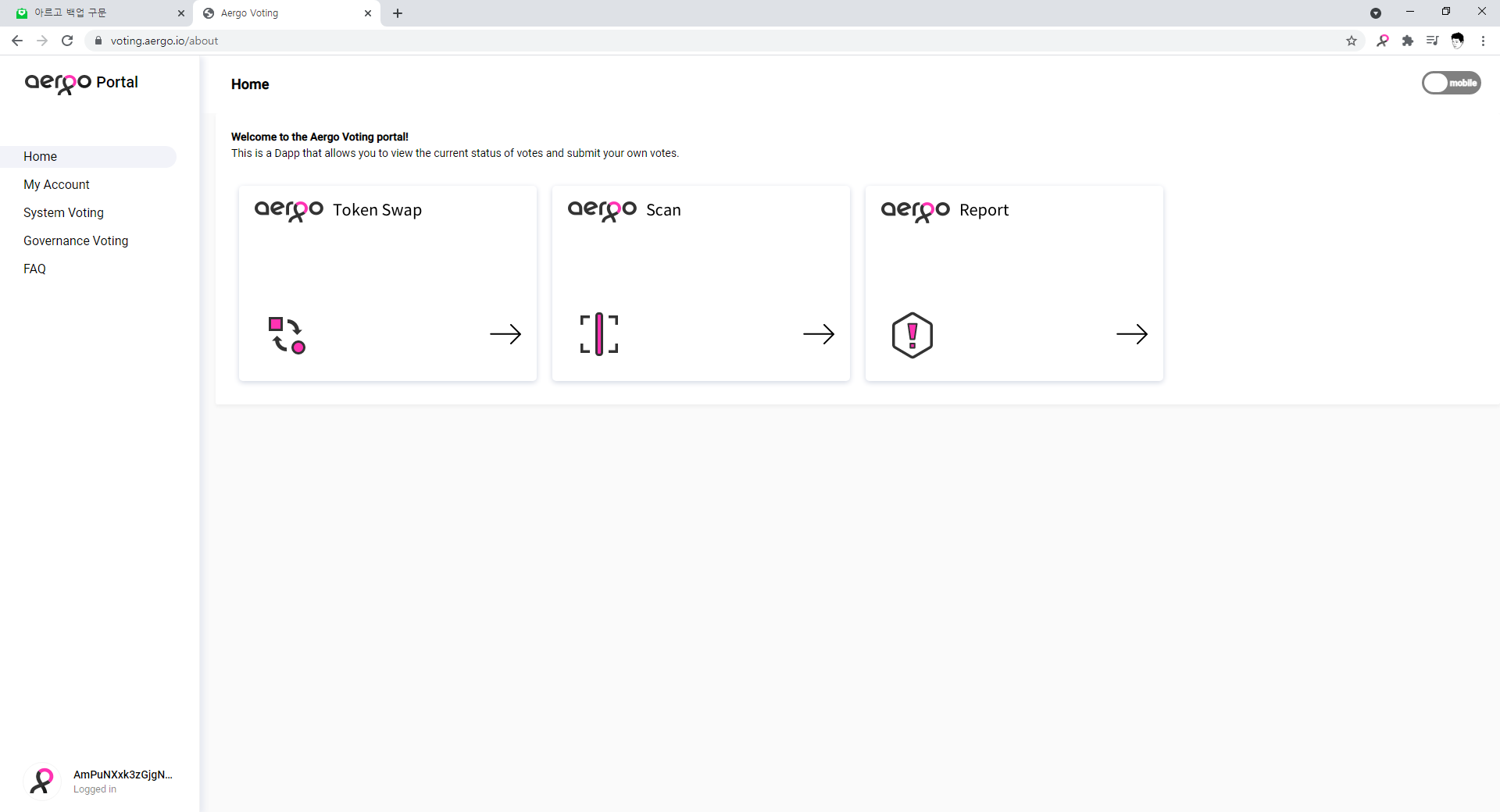Click the Dapp description sentence
Viewport: 1500px width, 812px height.
[455, 153]
